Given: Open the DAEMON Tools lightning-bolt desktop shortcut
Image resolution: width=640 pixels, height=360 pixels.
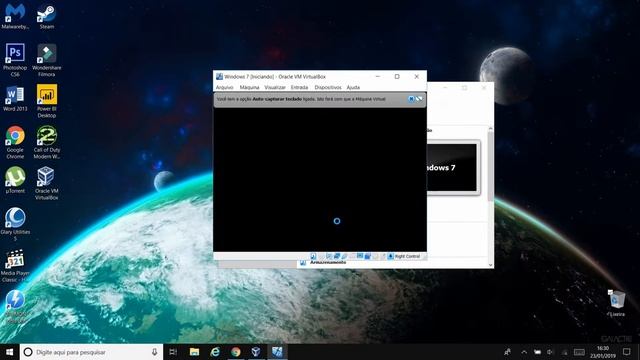Looking at the screenshot, I should (x=15, y=306).
